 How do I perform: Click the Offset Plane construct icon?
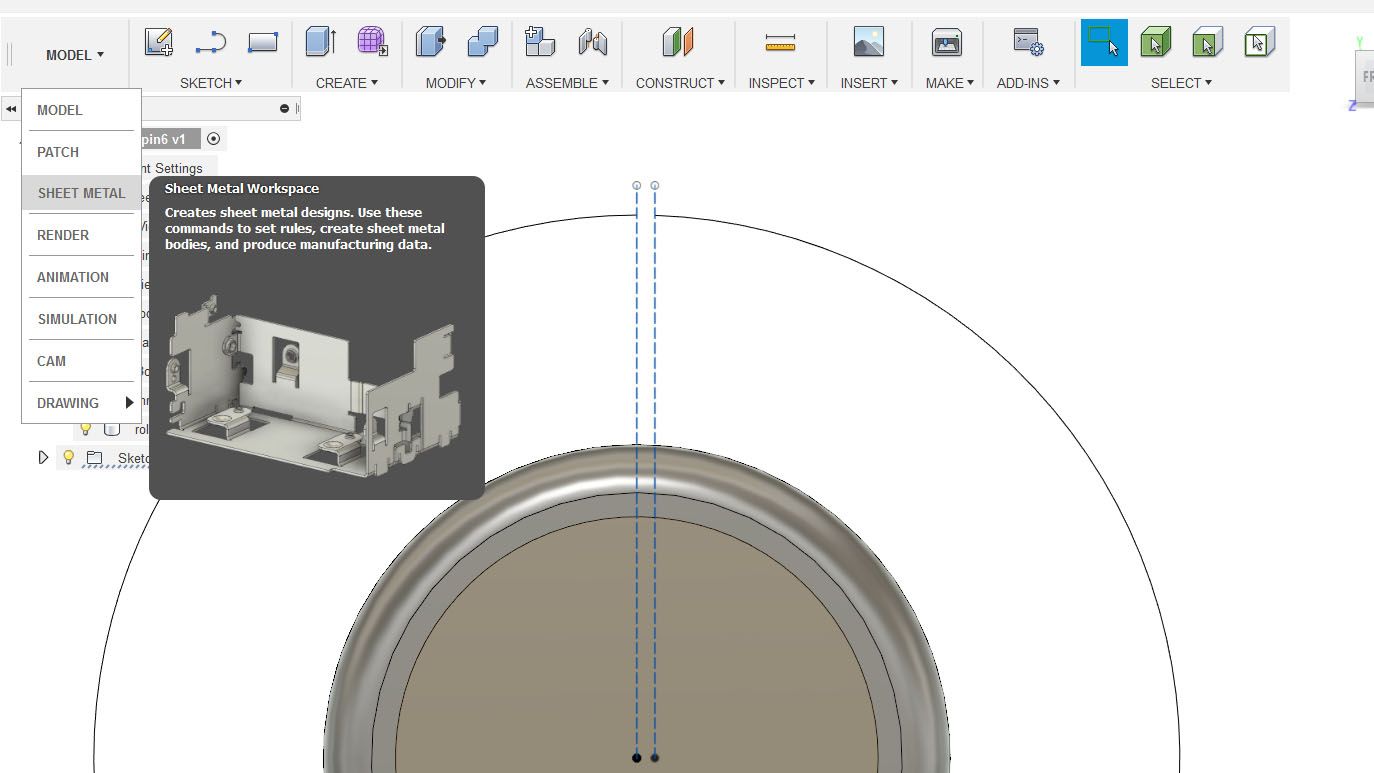coord(678,42)
